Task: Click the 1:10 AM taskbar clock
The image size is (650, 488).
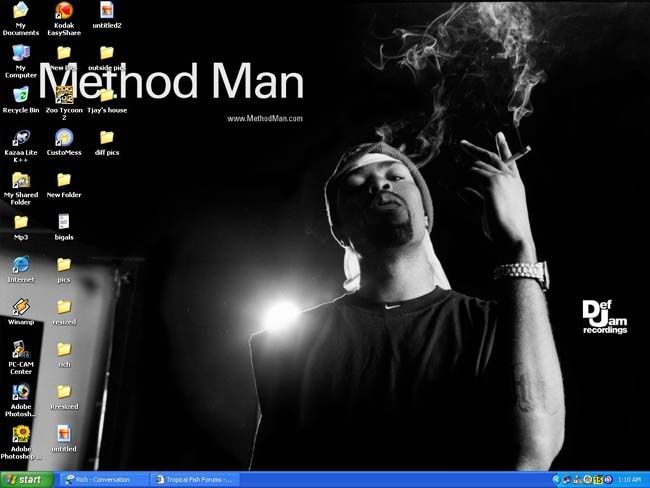Action: pyautogui.click(x=629, y=480)
